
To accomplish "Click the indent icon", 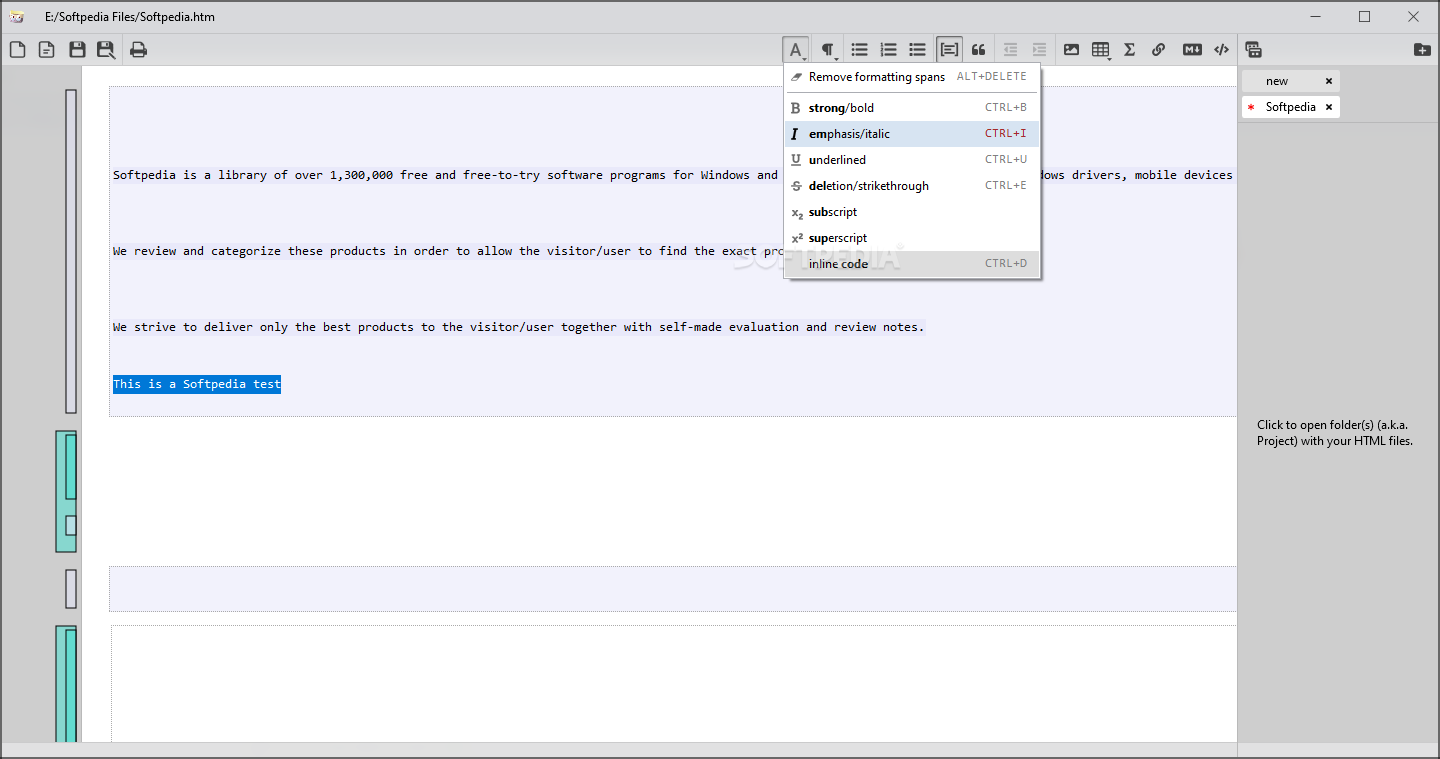I will pos(1039,49).
